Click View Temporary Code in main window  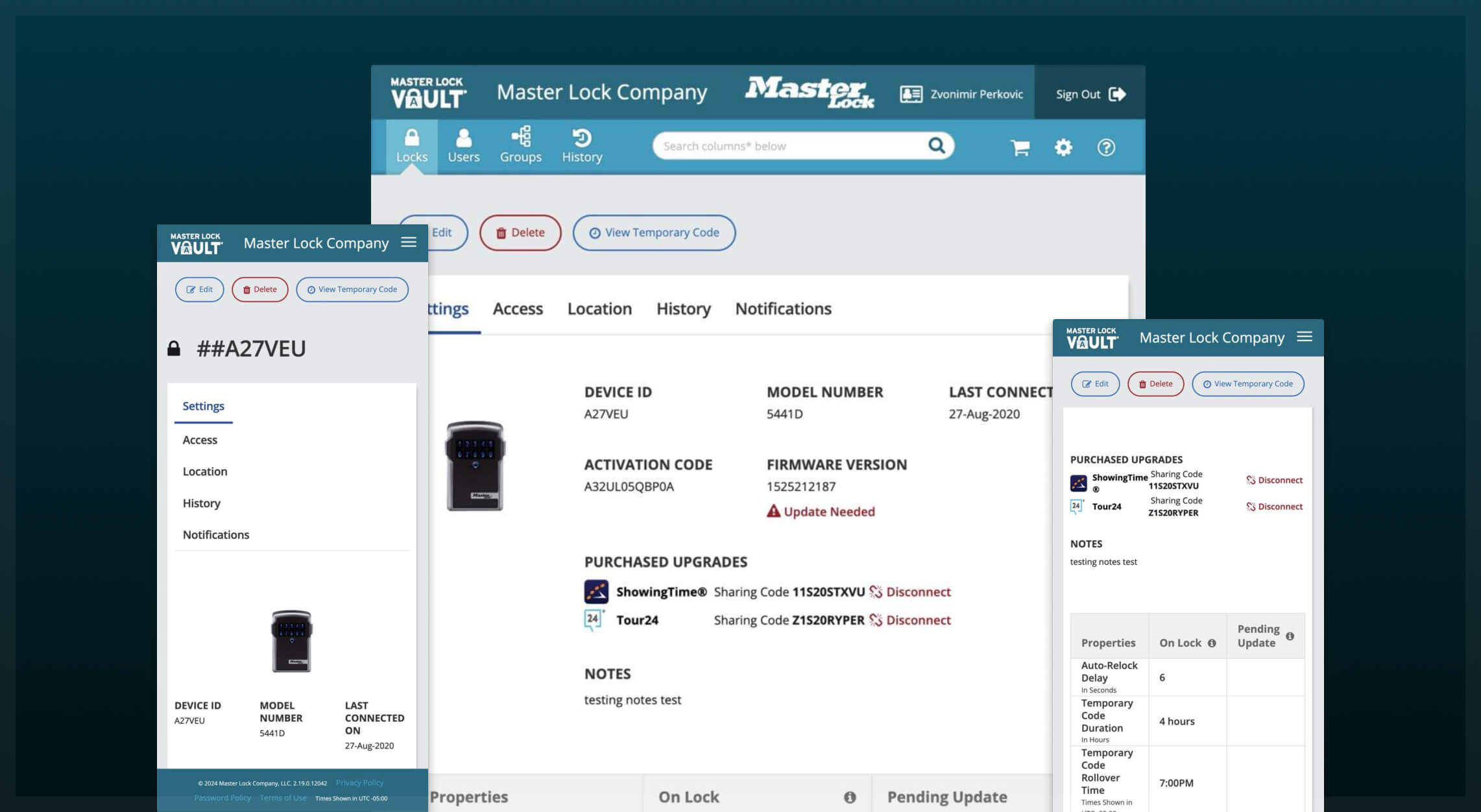click(x=654, y=232)
